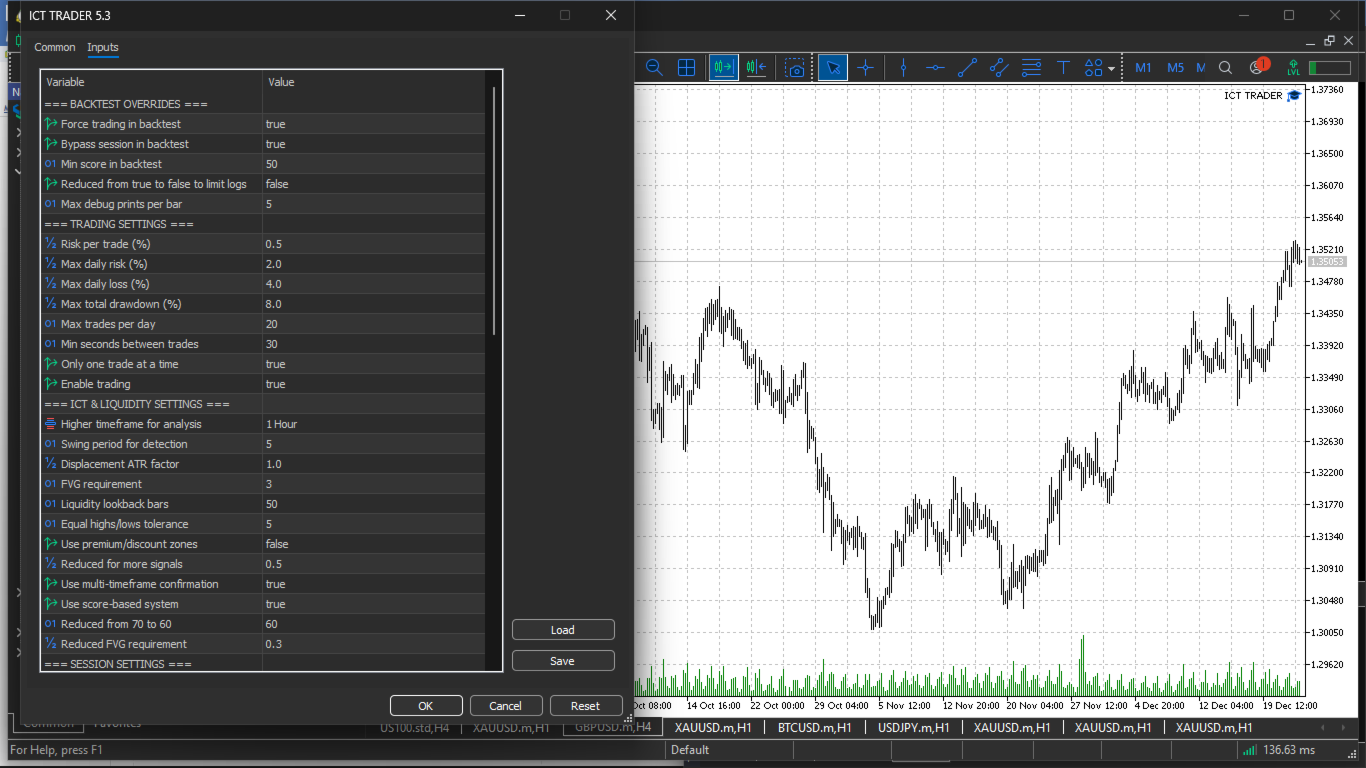Click the LVL green toolbar icon
Viewport: 1366px width, 768px height.
(x=1293, y=68)
